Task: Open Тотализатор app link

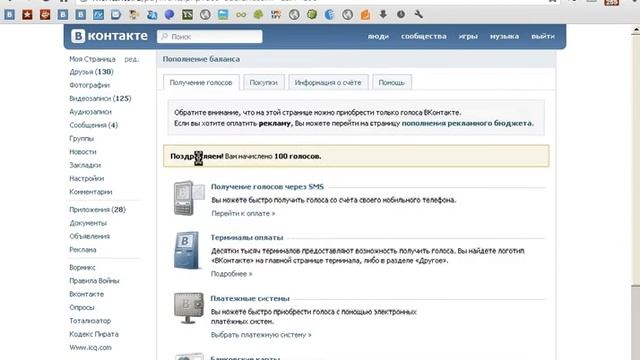Action: tap(90, 321)
